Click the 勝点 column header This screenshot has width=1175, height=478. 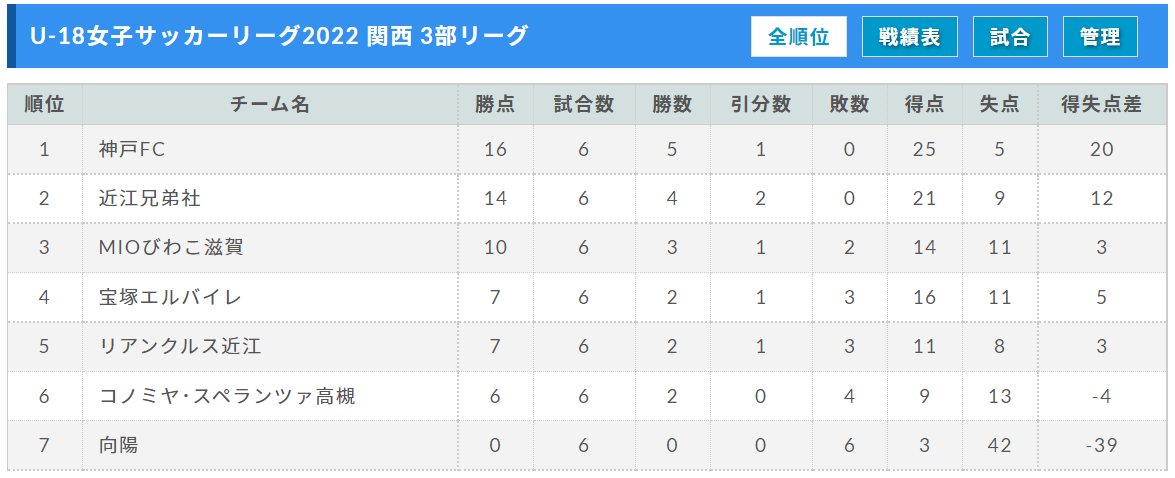point(495,105)
